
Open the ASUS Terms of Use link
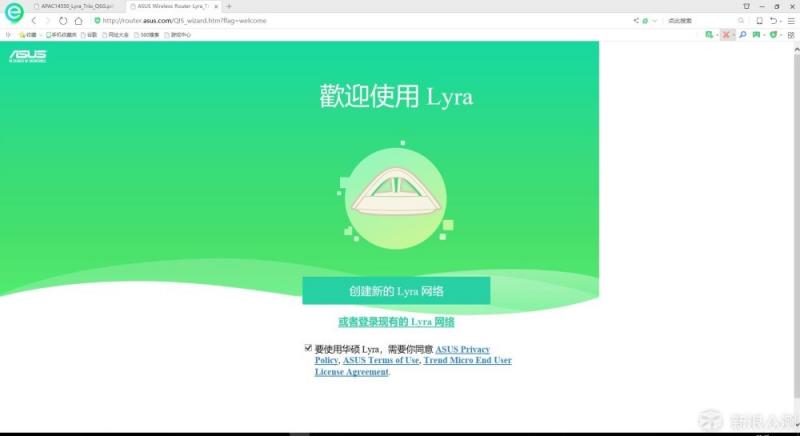[x=381, y=360]
